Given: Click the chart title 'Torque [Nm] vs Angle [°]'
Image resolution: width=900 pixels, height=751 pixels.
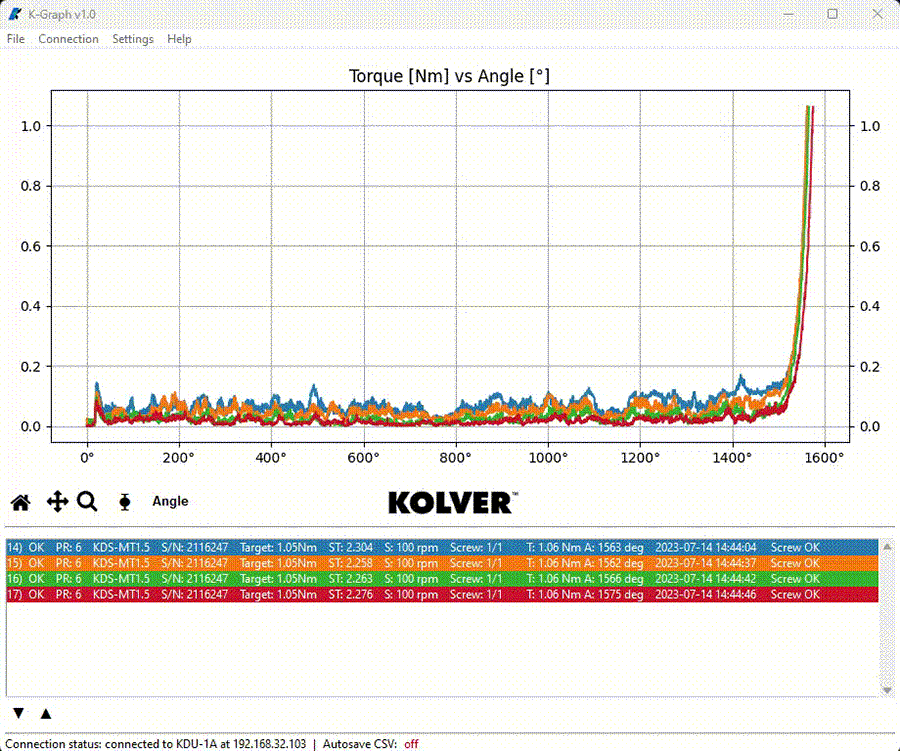Looking at the screenshot, I should pyautogui.click(x=449, y=76).
